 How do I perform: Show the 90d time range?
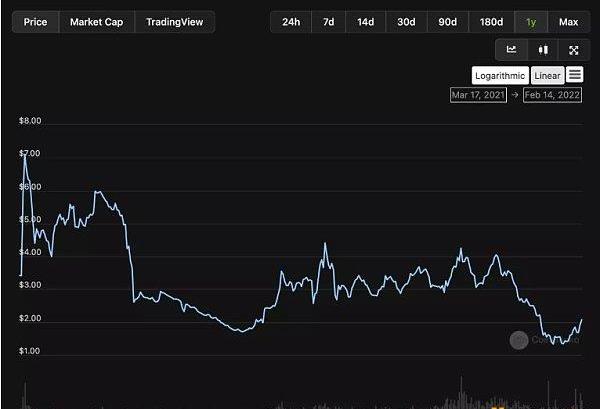point(446,22)
